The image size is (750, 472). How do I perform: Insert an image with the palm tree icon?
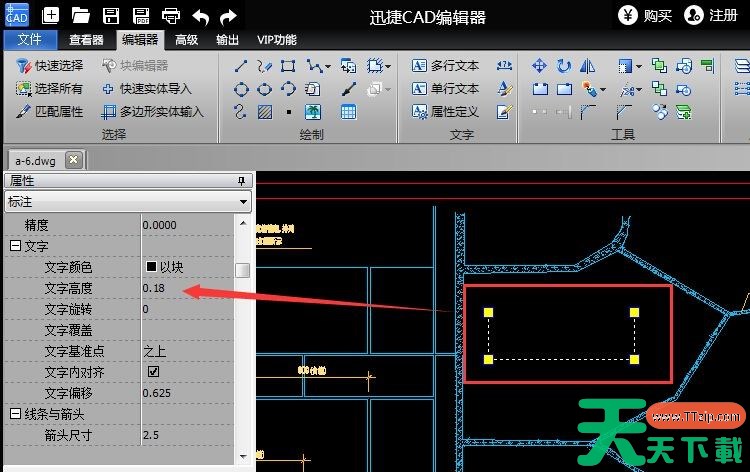(x=313, y=112)
